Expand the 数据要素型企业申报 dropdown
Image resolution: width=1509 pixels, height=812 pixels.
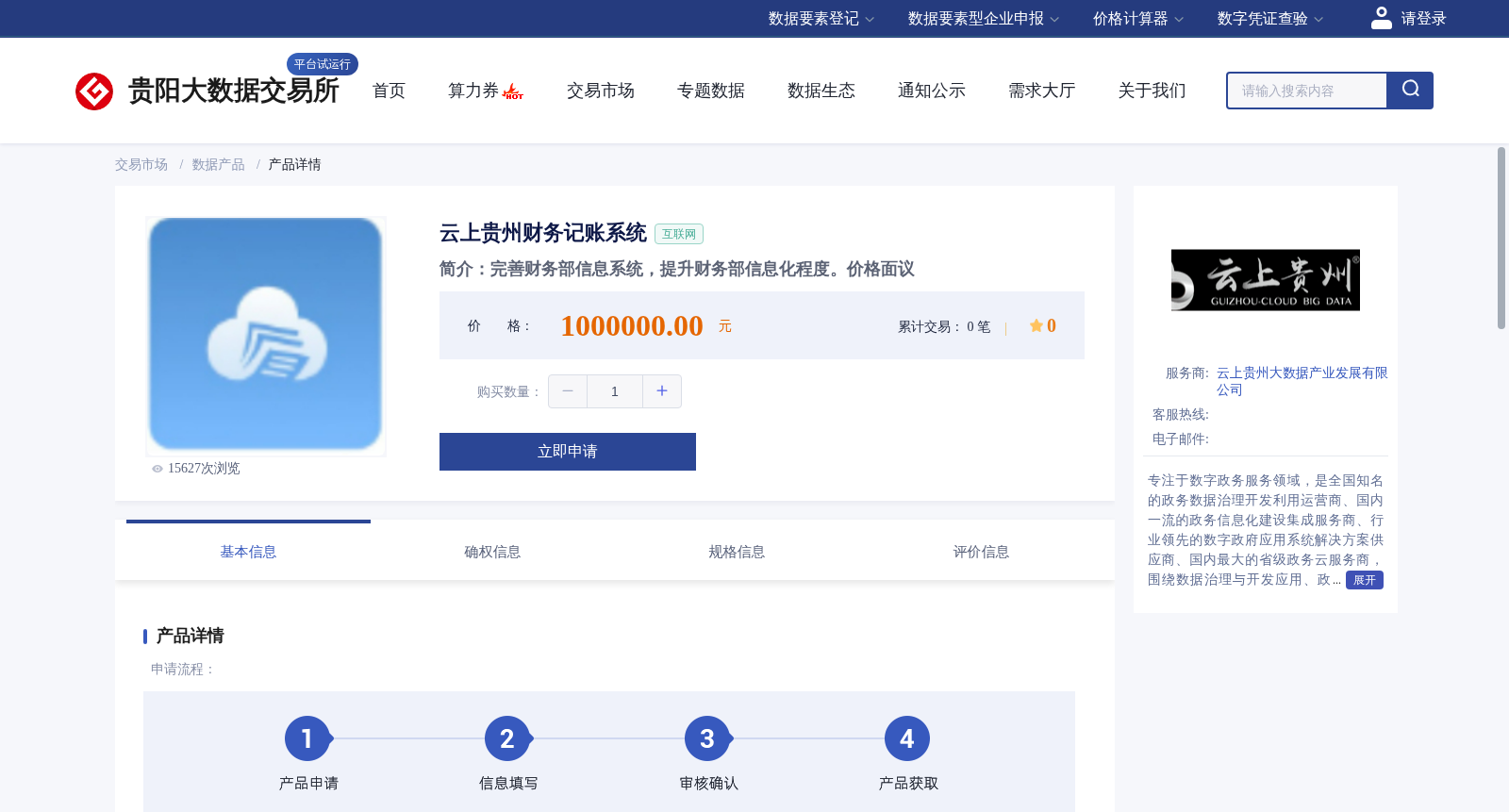[x=984, y=19]
